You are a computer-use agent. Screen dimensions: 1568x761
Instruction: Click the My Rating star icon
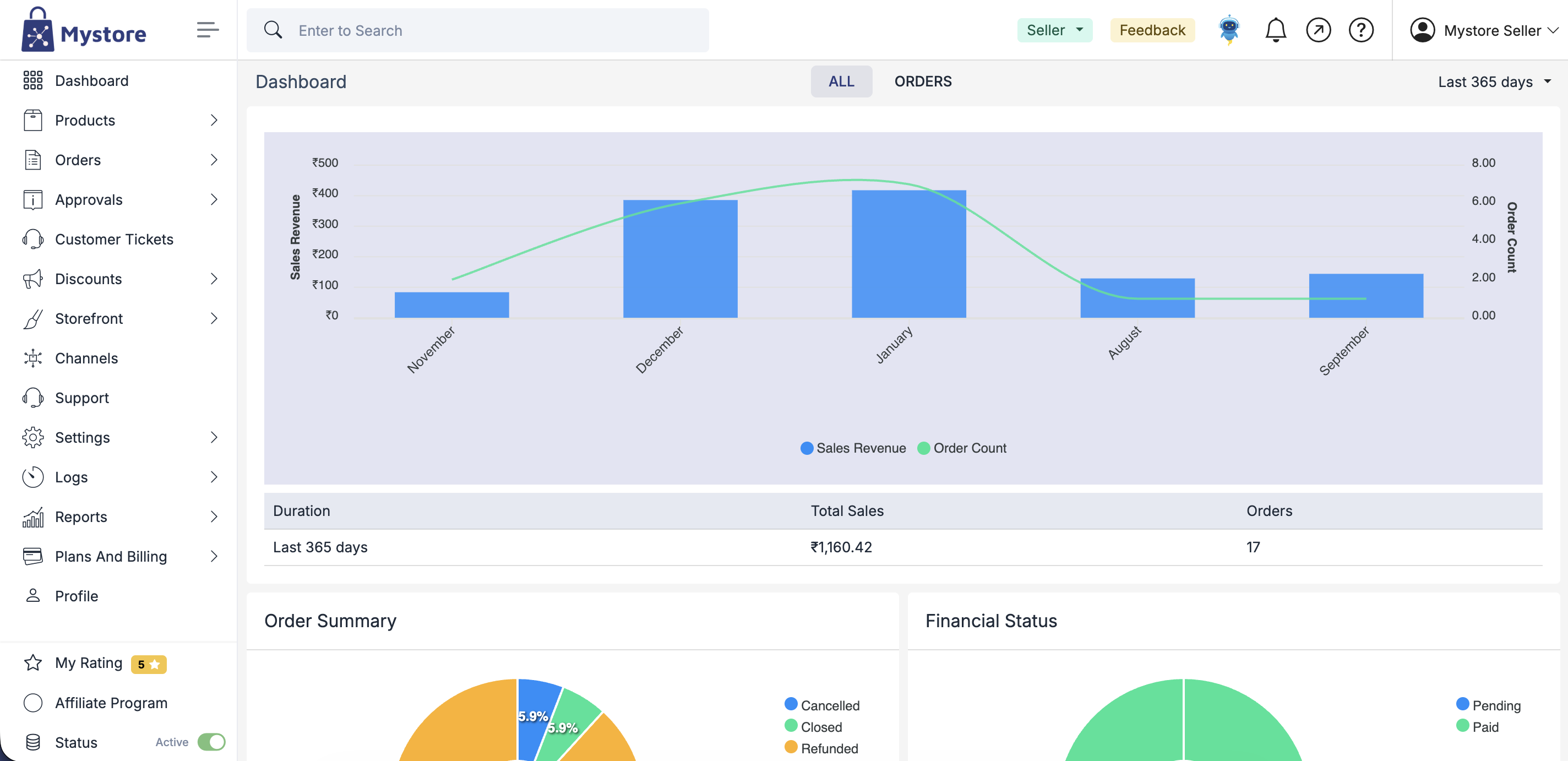point(33,662)
